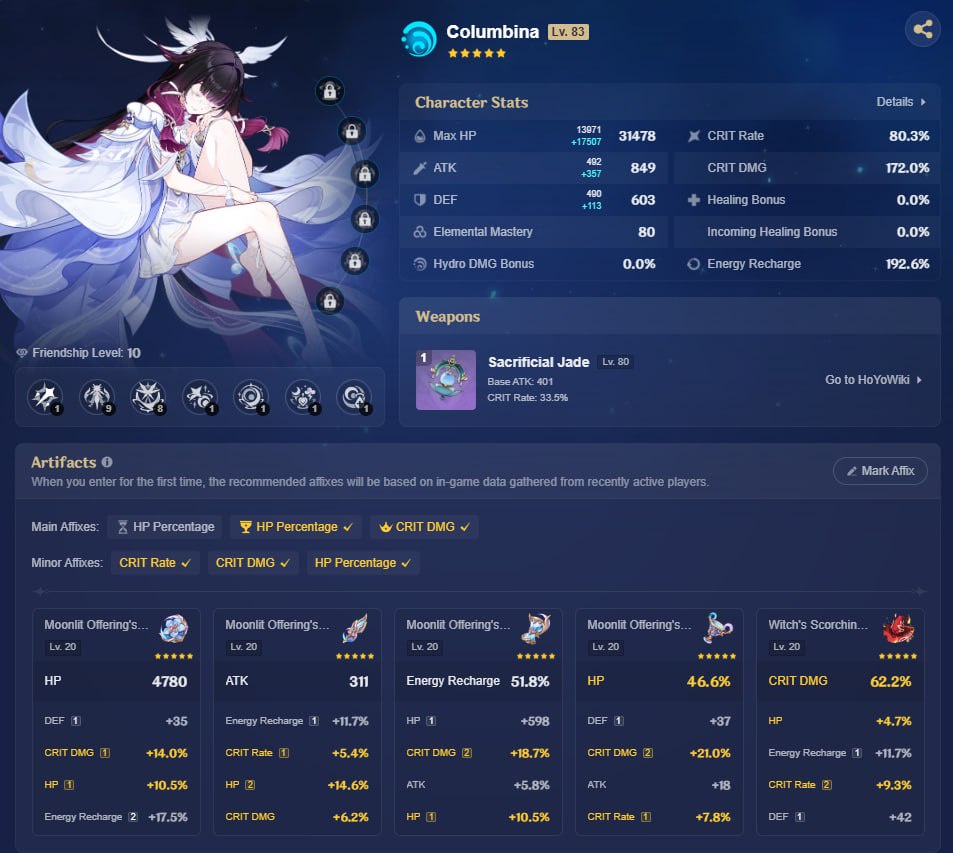Click the topmost locked constellation icon
The height and width of the screenshot is (853, 953).
tap(330, 91)
